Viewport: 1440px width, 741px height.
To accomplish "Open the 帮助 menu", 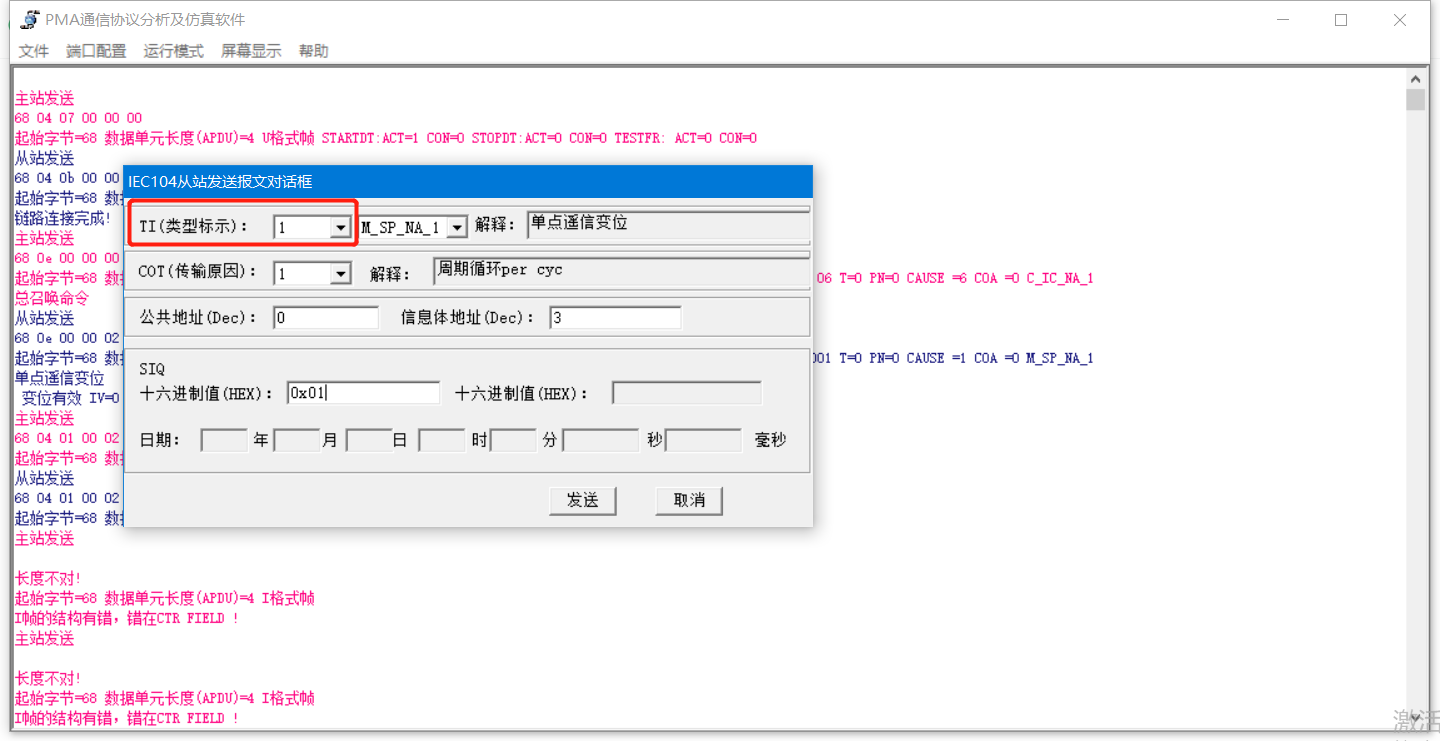I will pos(313,51).
